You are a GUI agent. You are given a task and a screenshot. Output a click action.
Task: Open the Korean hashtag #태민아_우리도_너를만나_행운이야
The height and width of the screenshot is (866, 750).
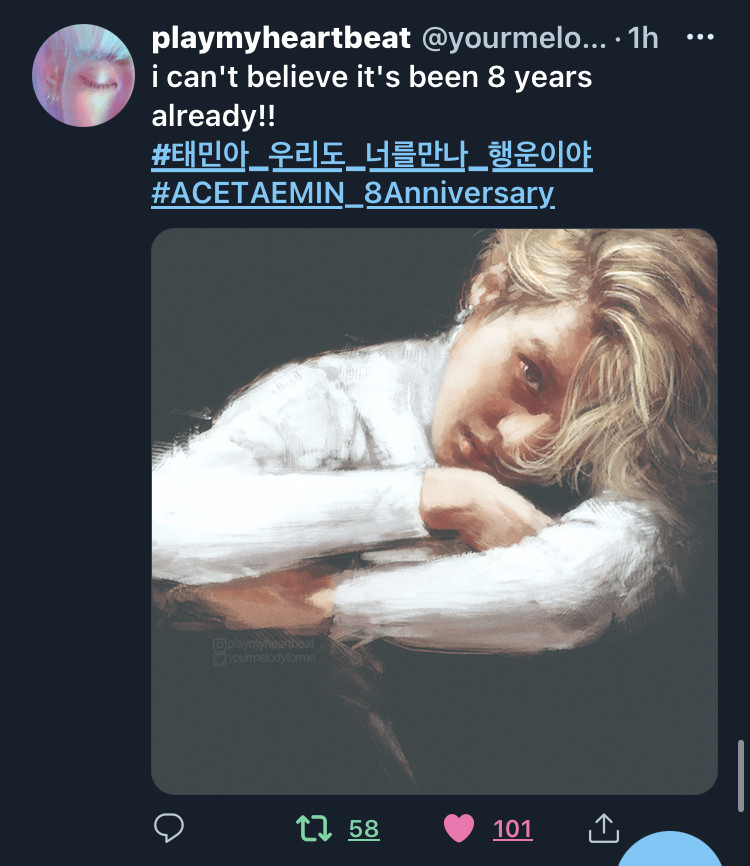tap(371, 155)
